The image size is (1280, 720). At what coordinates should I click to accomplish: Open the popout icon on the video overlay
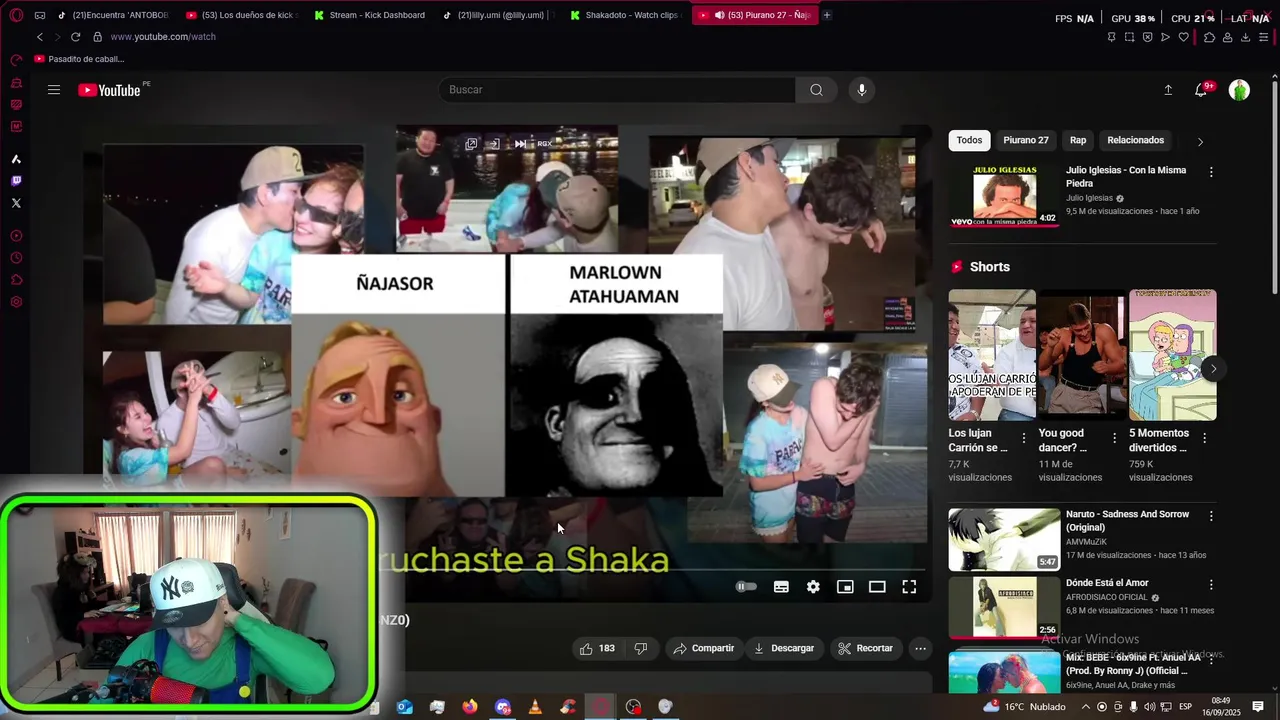click(471, 144)
